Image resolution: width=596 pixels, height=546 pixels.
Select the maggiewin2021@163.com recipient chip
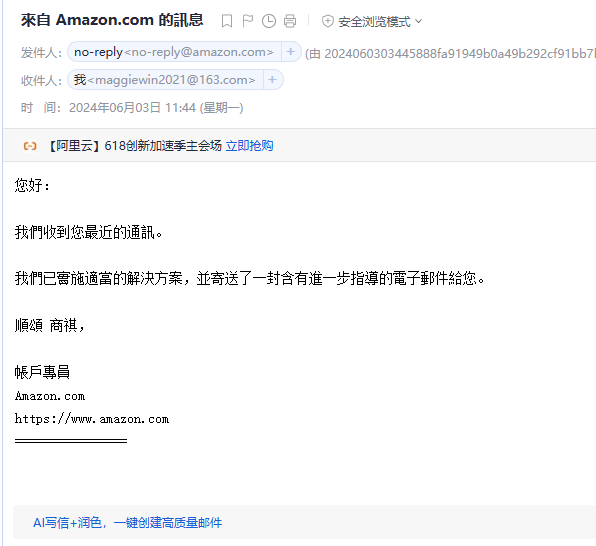[165, 80]
